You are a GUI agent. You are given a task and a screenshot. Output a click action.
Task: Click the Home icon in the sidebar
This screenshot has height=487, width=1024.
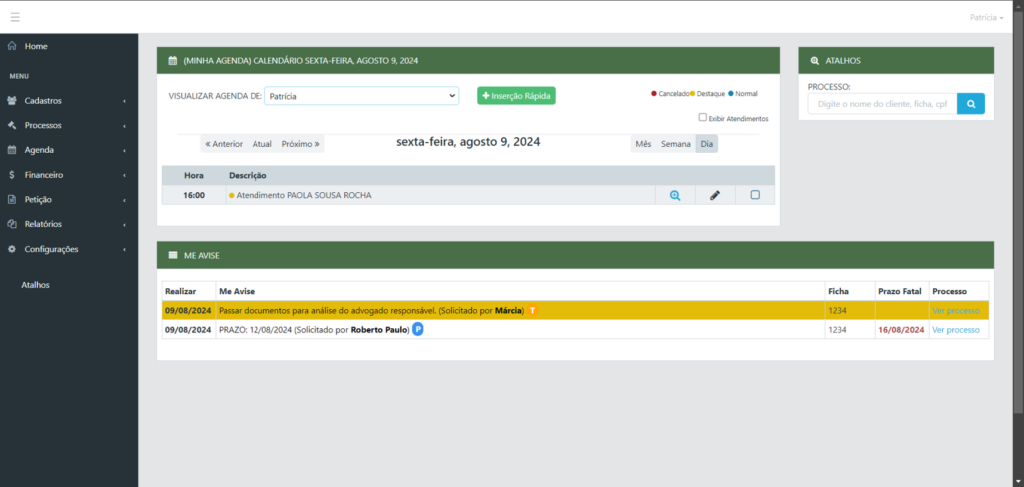pyautogui.click(x=12, y=46)
